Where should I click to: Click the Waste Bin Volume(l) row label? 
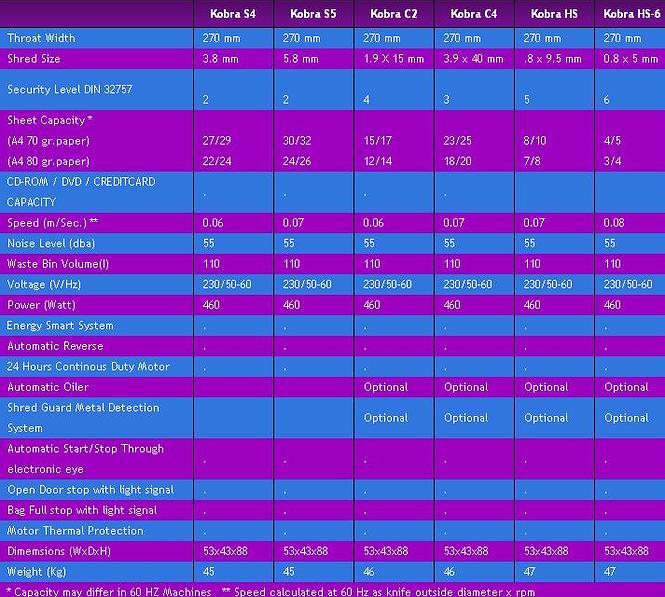click(56, 264)
